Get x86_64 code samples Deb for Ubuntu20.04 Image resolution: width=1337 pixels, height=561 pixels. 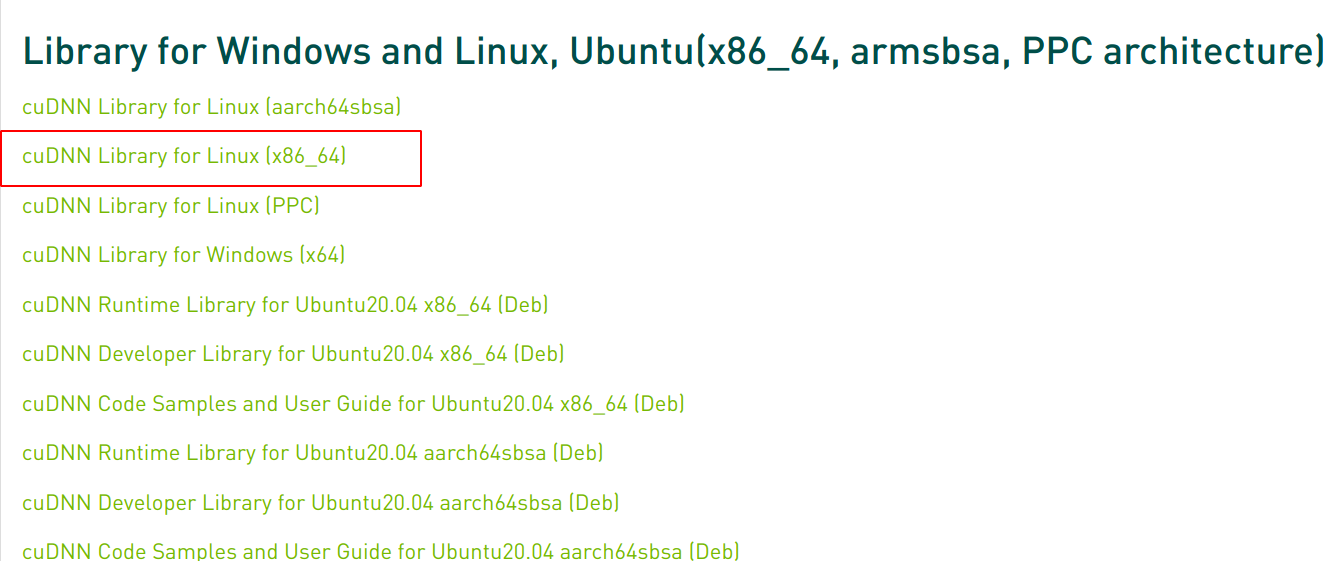[353, 404]
